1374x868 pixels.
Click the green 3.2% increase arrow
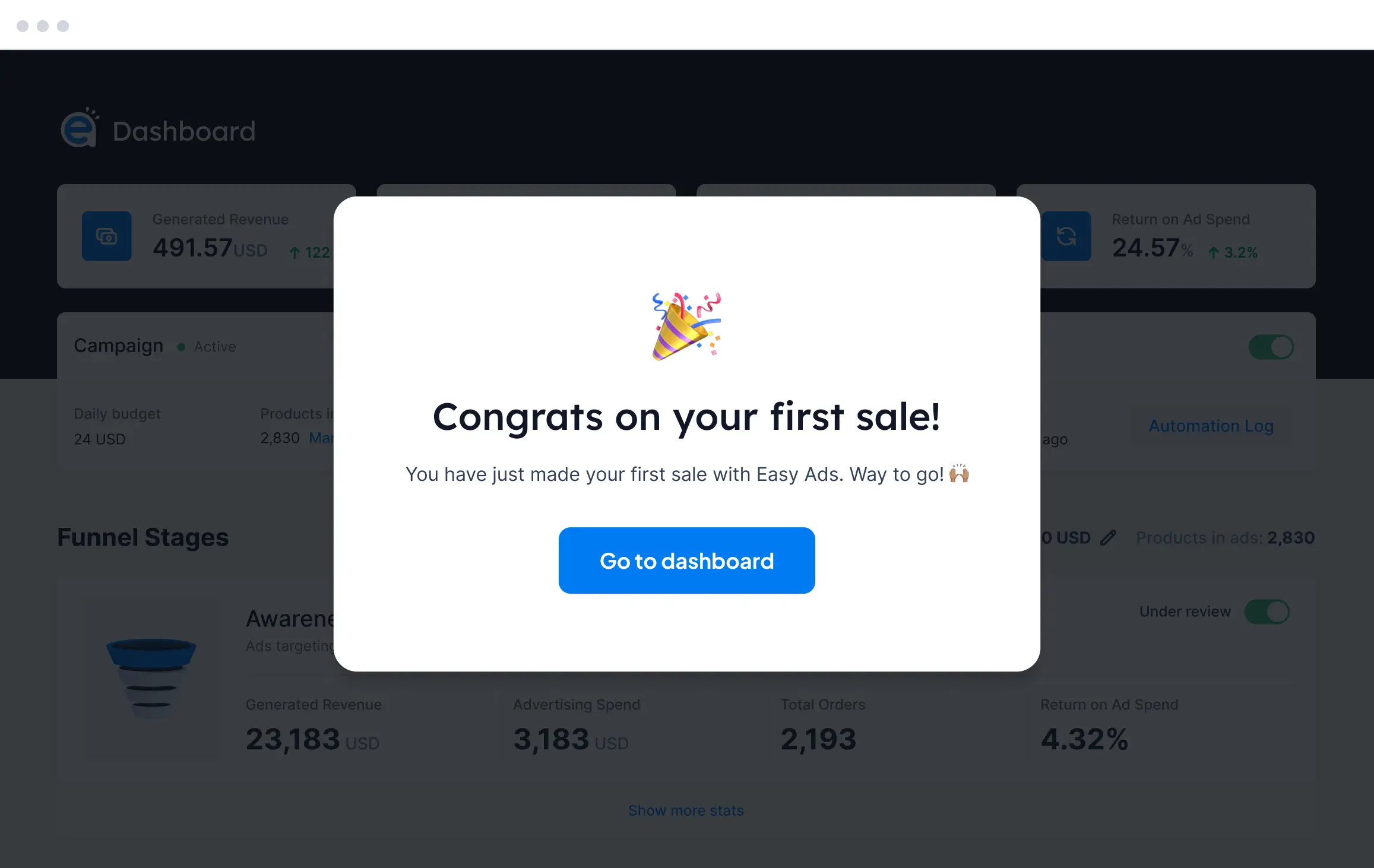(1214, 253)
